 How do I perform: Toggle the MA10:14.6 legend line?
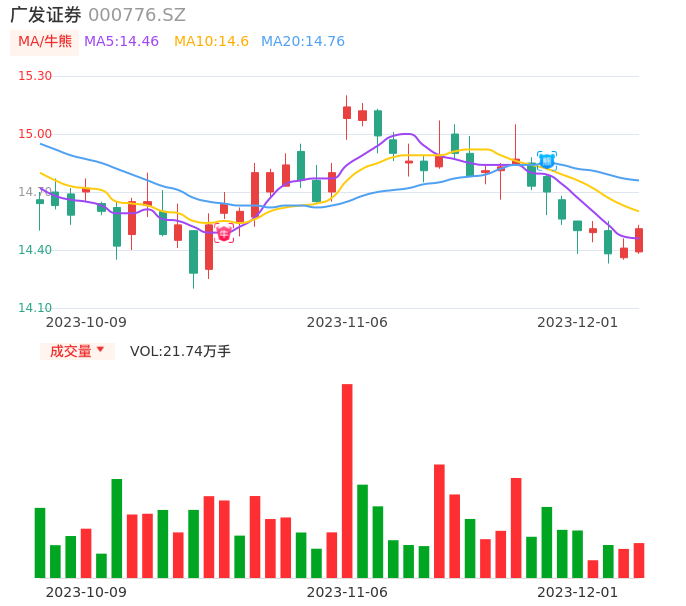coord(211,42)
